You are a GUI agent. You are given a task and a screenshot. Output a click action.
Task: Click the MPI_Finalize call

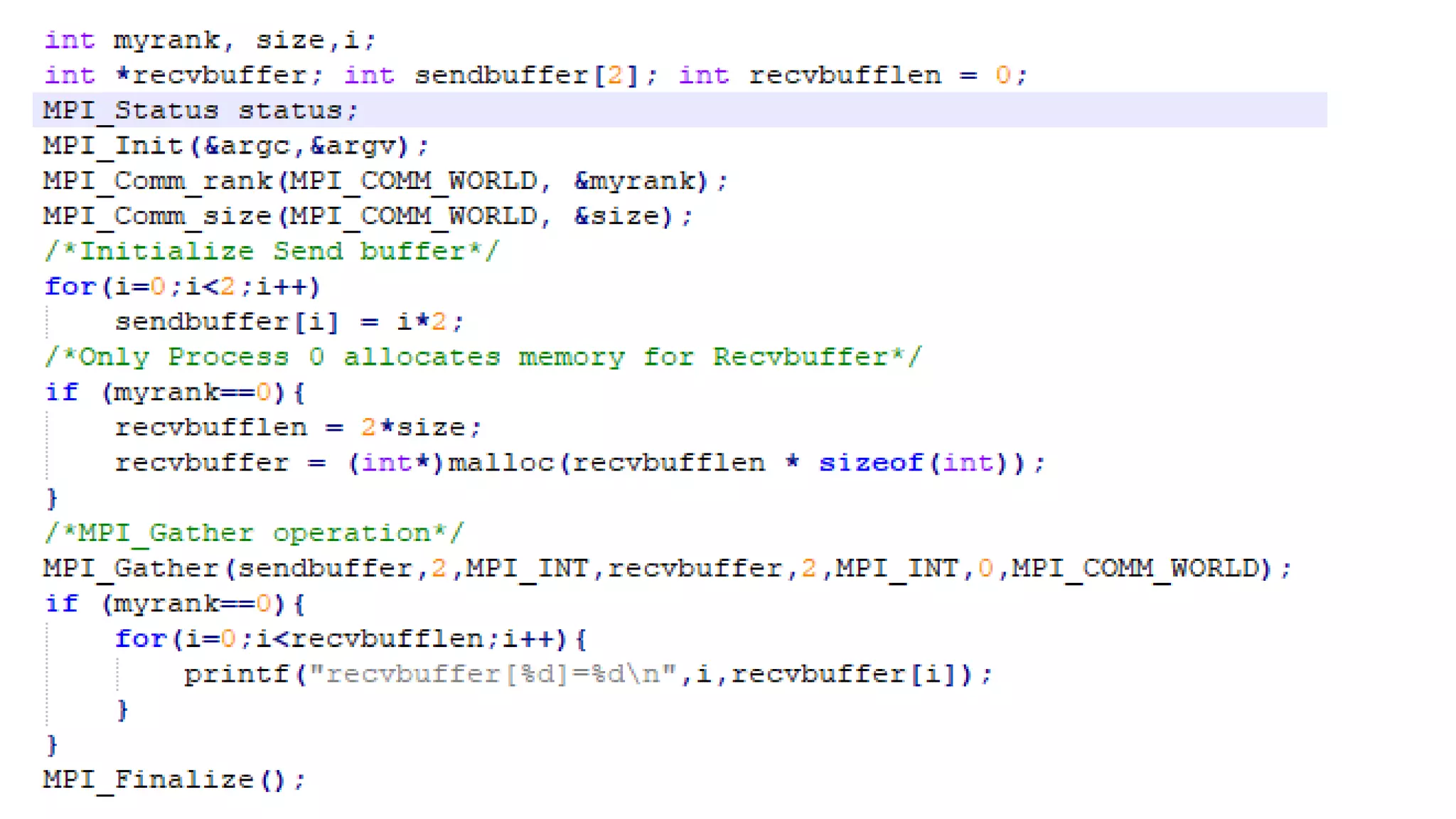(x=173, y=780)
